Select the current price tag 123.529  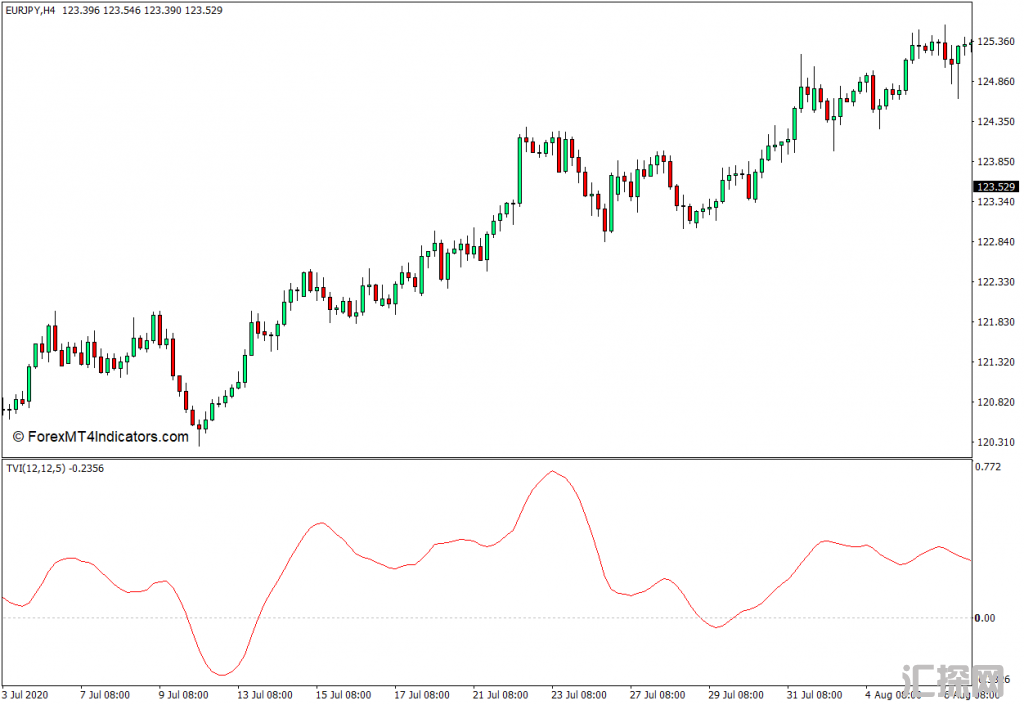tap(996, 187)
